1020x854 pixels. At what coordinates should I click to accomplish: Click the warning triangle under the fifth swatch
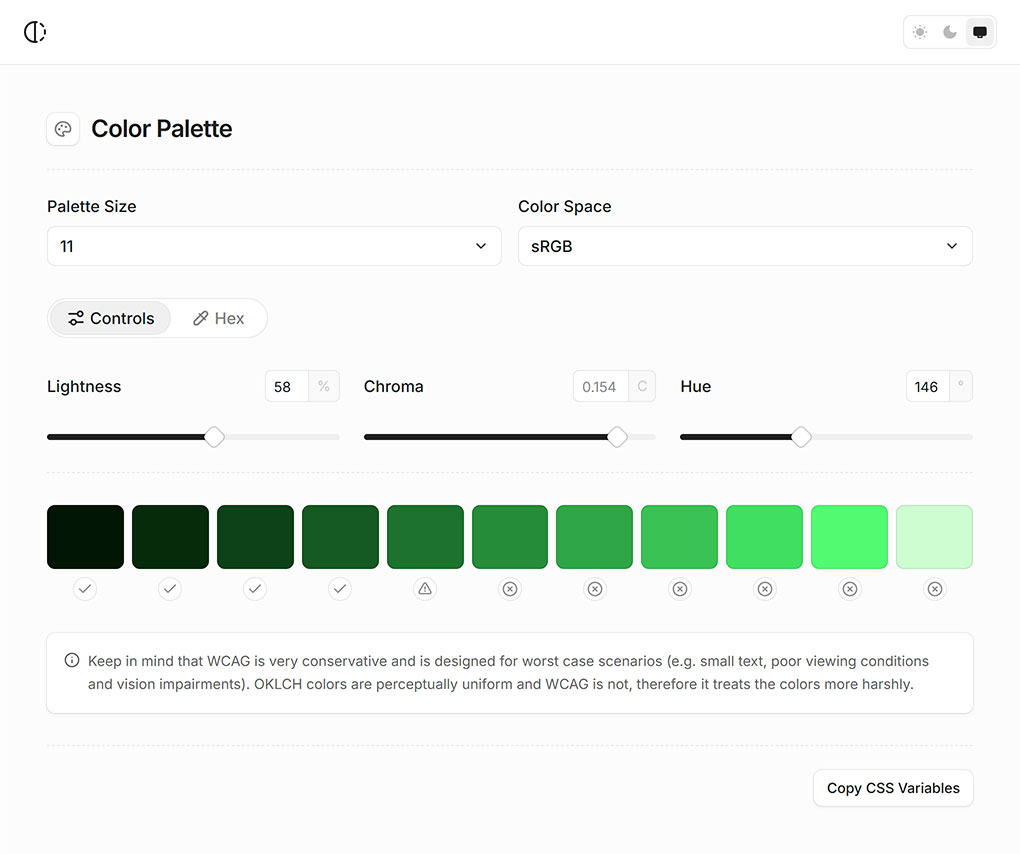[425, 589]
